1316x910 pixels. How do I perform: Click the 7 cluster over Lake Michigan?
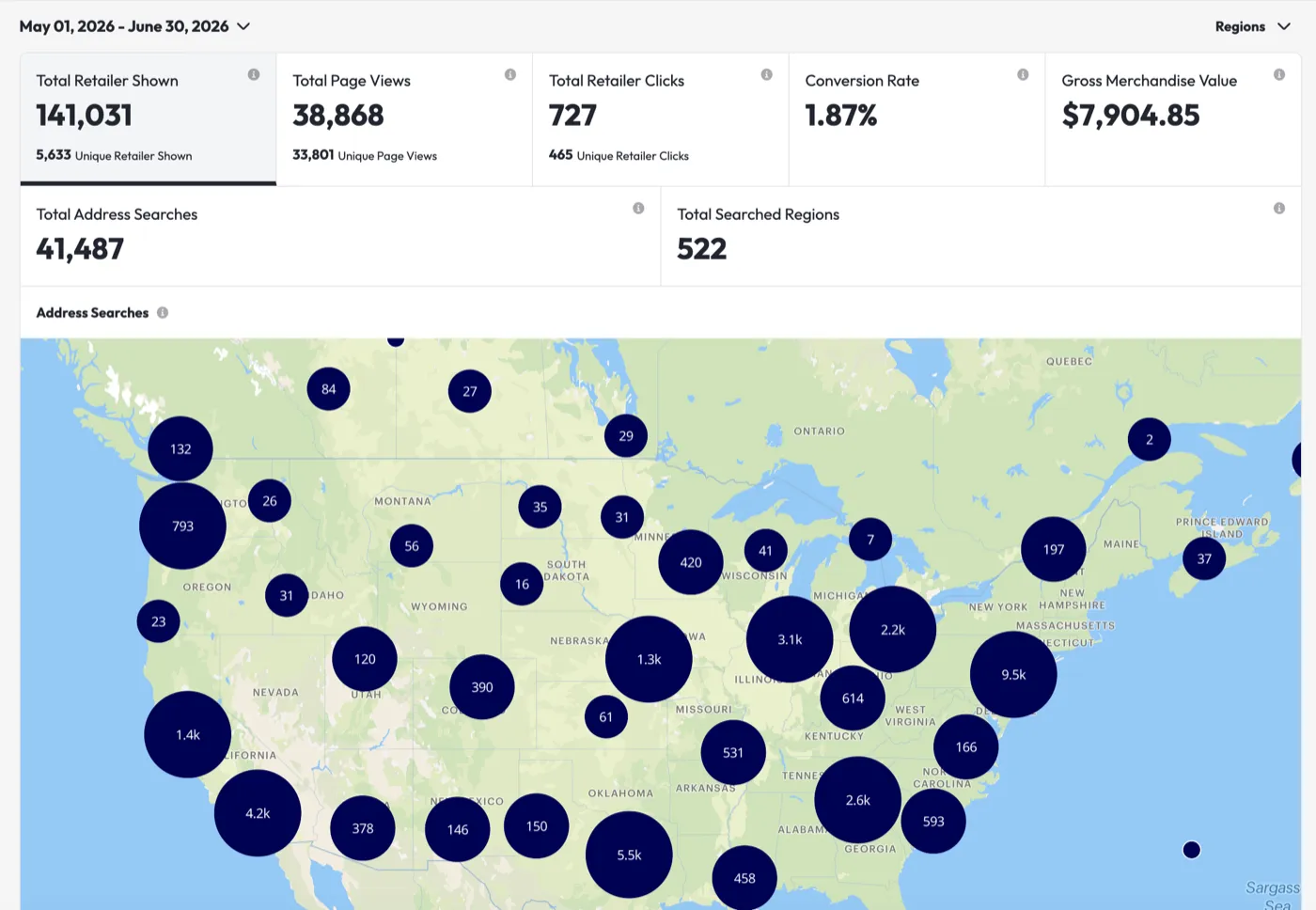click(870, 539)
